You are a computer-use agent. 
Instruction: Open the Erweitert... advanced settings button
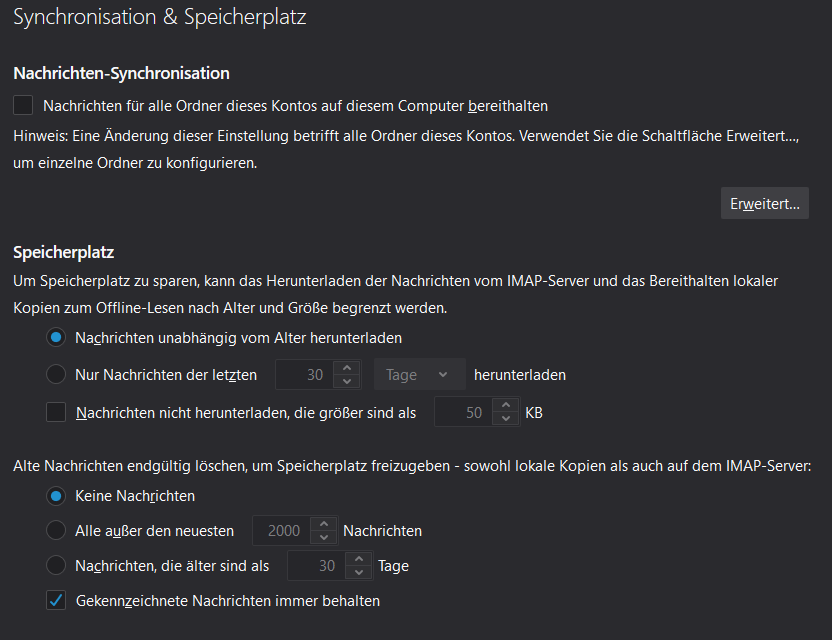click(x=764, y=203)
